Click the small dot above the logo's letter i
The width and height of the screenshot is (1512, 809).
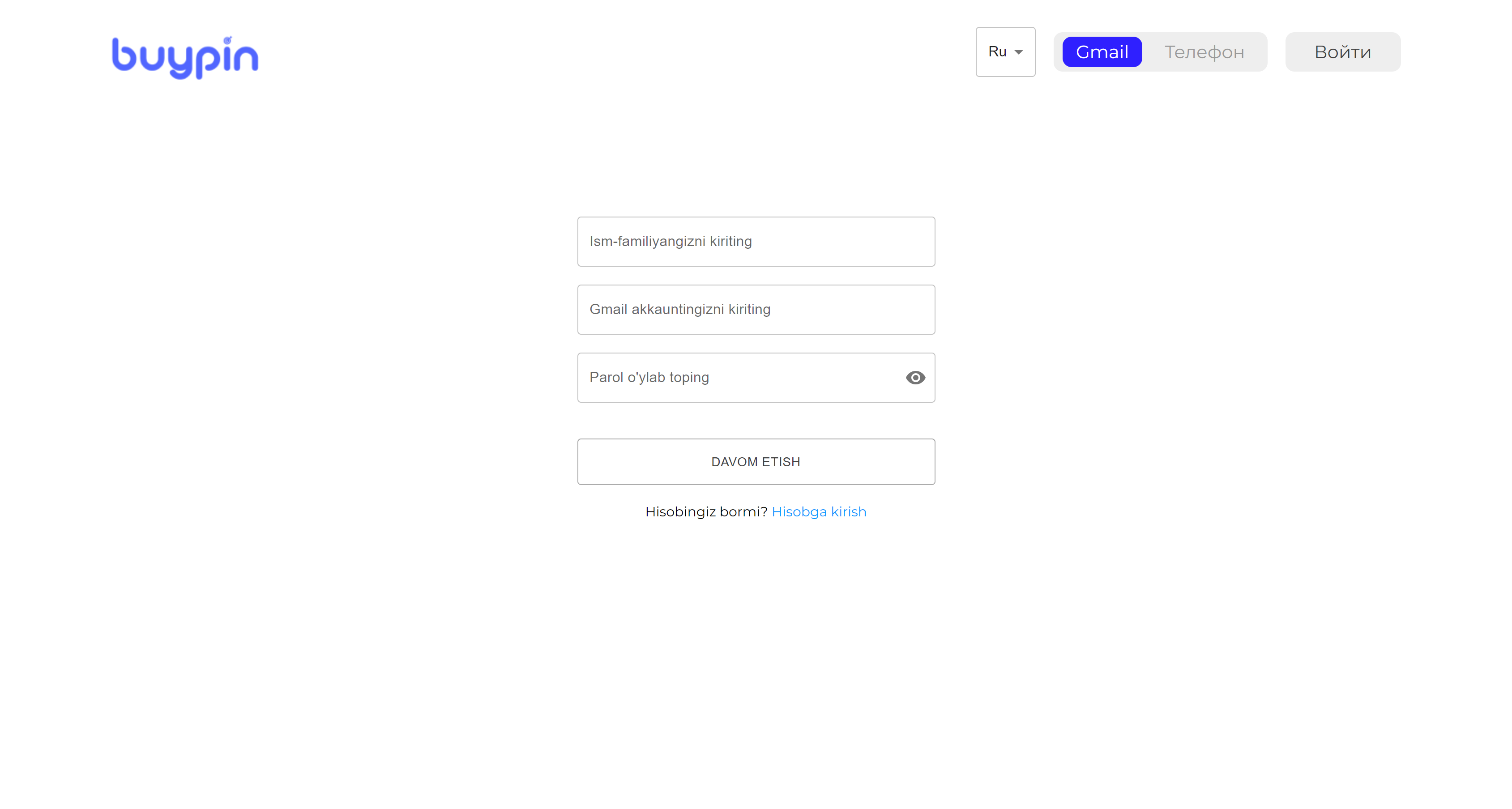point(227,39)
